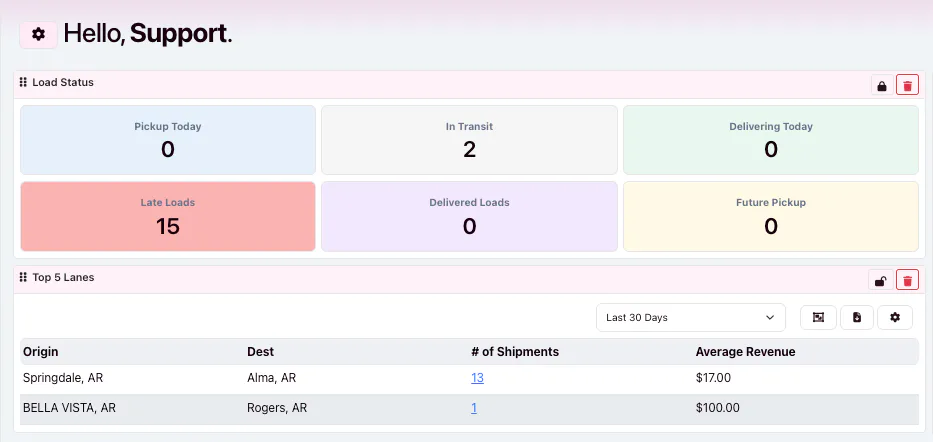Open the In Transit card
Screen dimensions: 933x442
pyautogui.click(x=469, y=140)
